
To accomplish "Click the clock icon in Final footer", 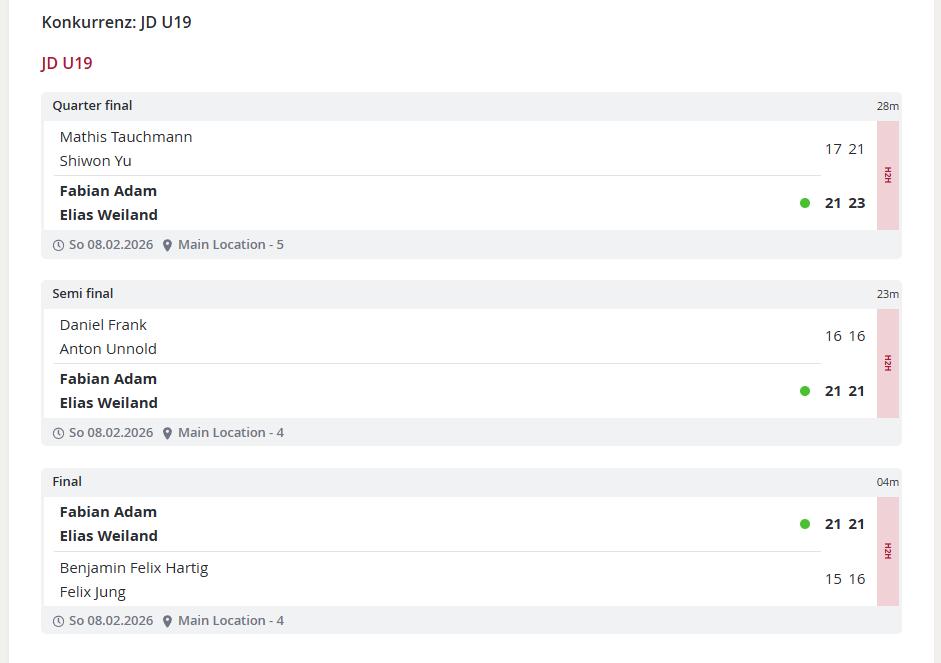I will [x=58, y=621].
